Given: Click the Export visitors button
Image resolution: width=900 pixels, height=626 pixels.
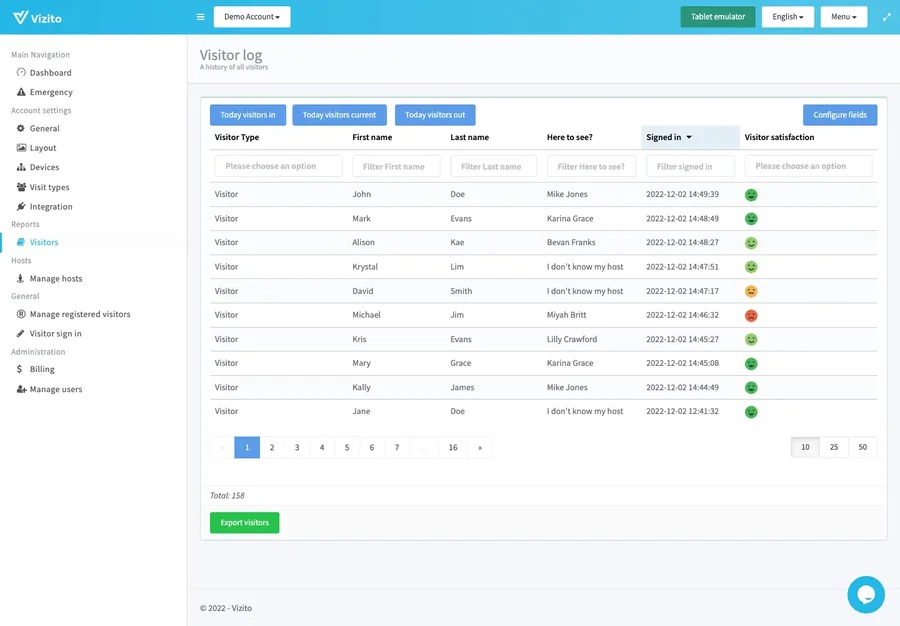Looking at the screenshot, I should pos(244,522).
